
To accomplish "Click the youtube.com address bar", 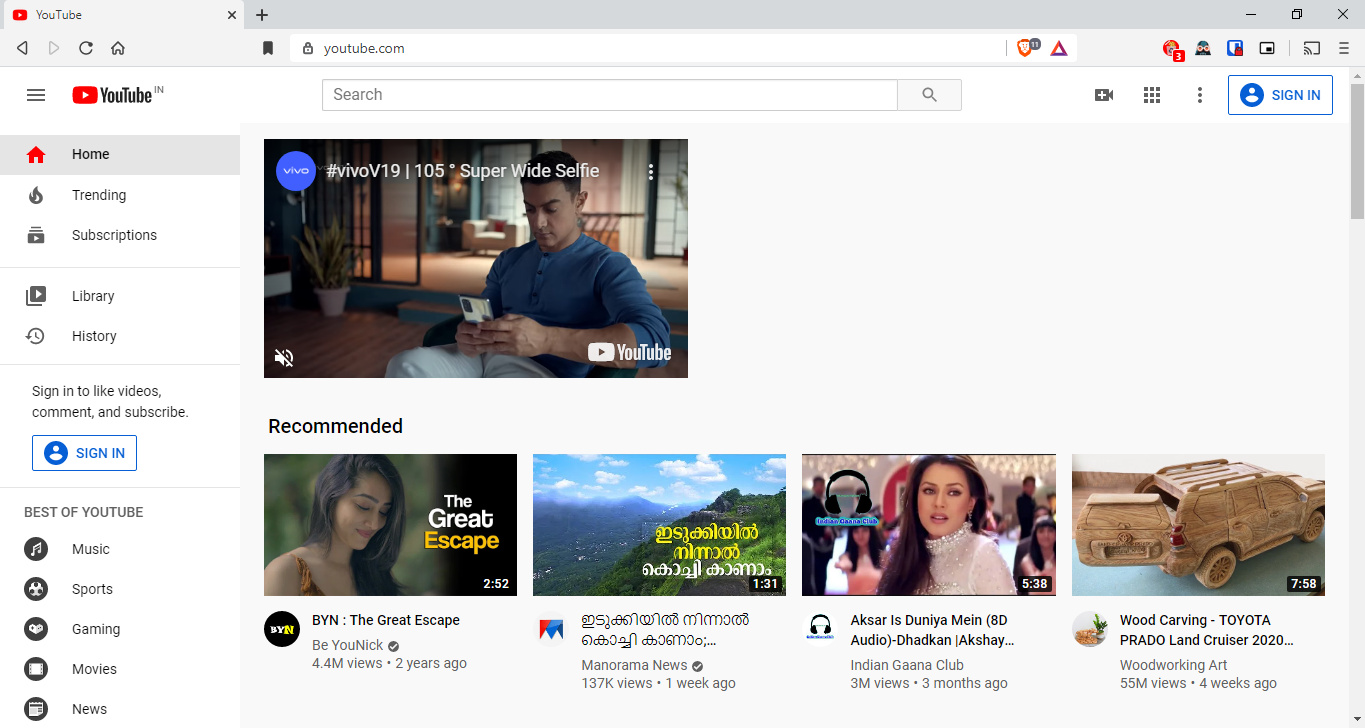I will point(647,48).
